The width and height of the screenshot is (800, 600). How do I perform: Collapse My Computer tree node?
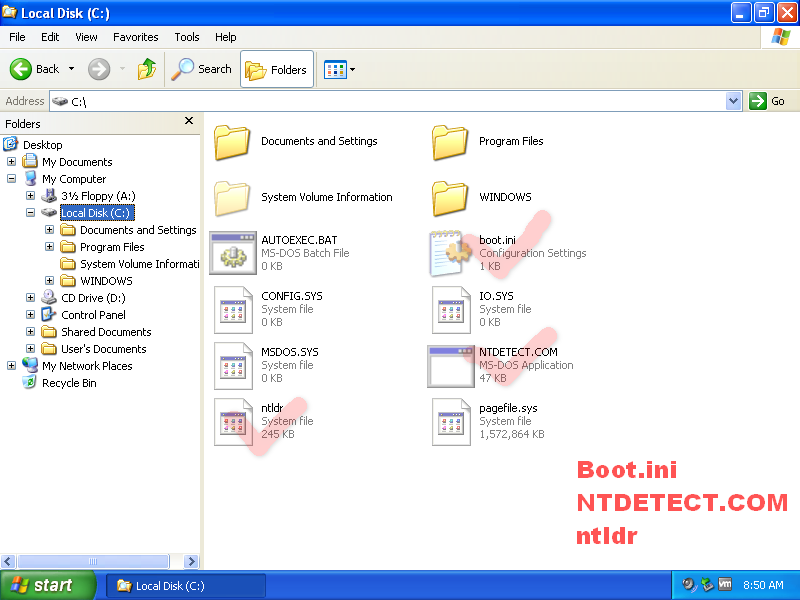(x=11, y=179)
